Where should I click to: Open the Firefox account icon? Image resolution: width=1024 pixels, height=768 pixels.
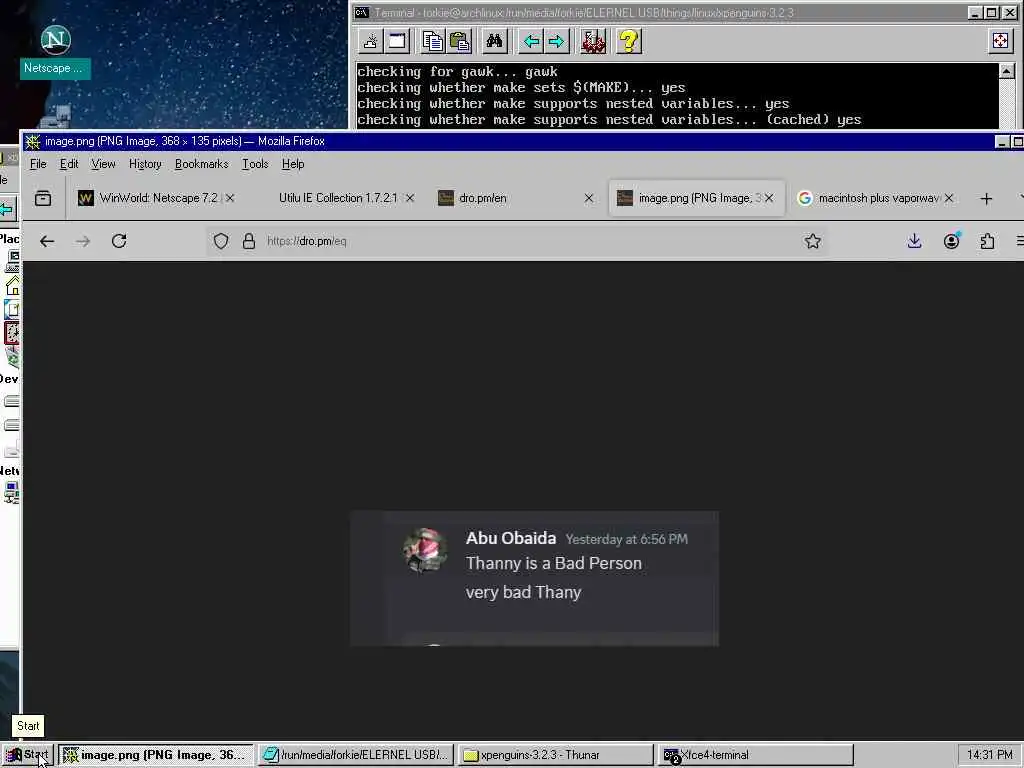(952, 242)
